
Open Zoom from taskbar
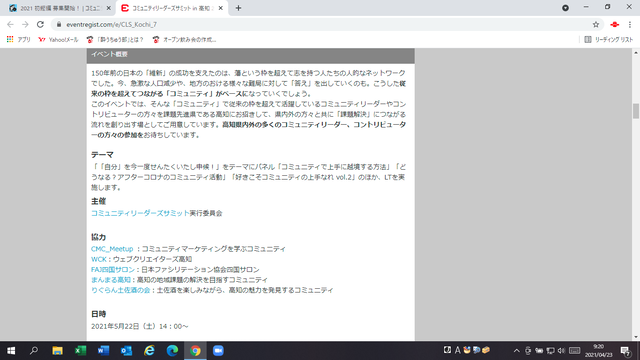click(x=218, y=351)
